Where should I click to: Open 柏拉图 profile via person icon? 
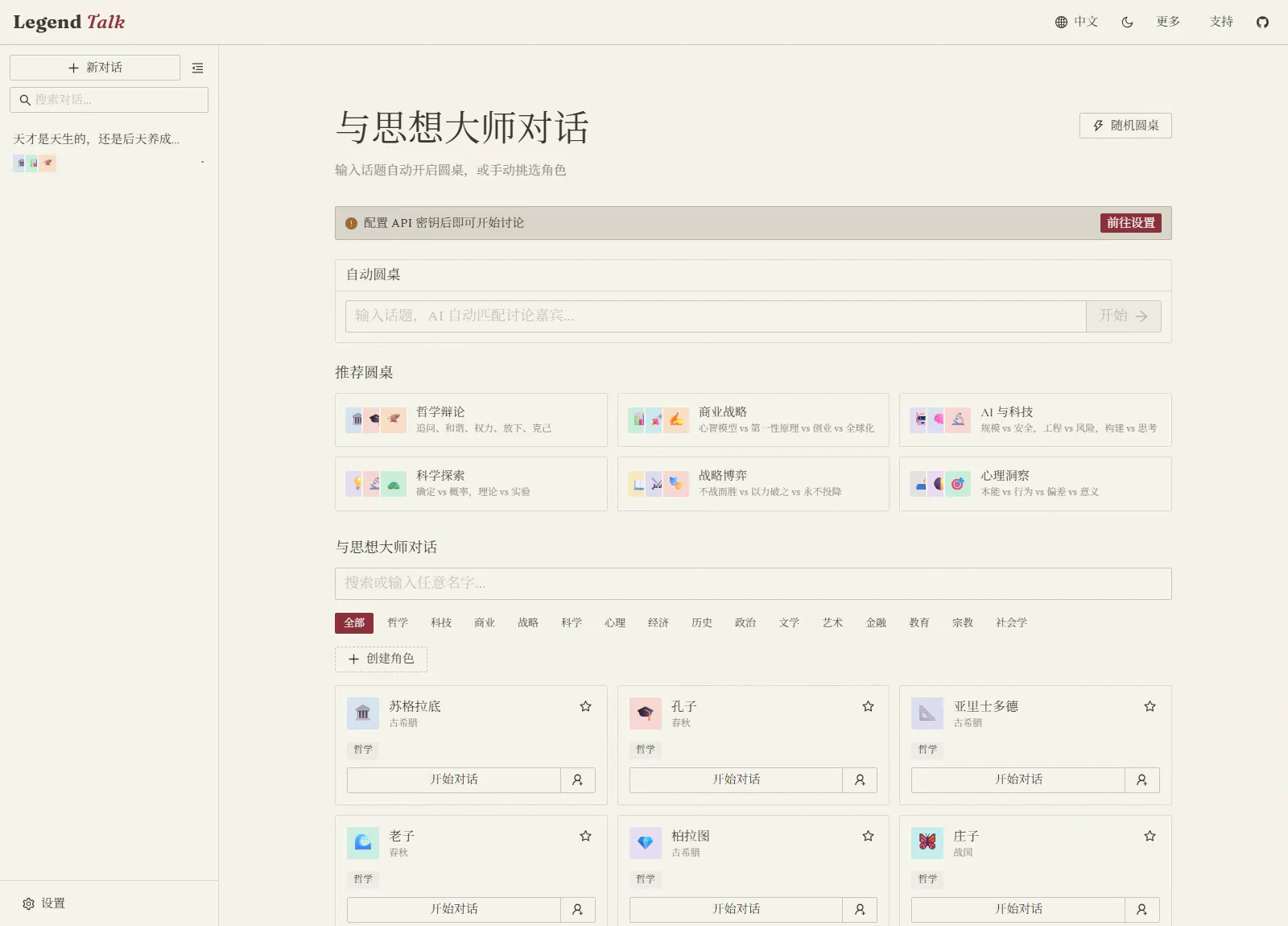tap(860, 910)
